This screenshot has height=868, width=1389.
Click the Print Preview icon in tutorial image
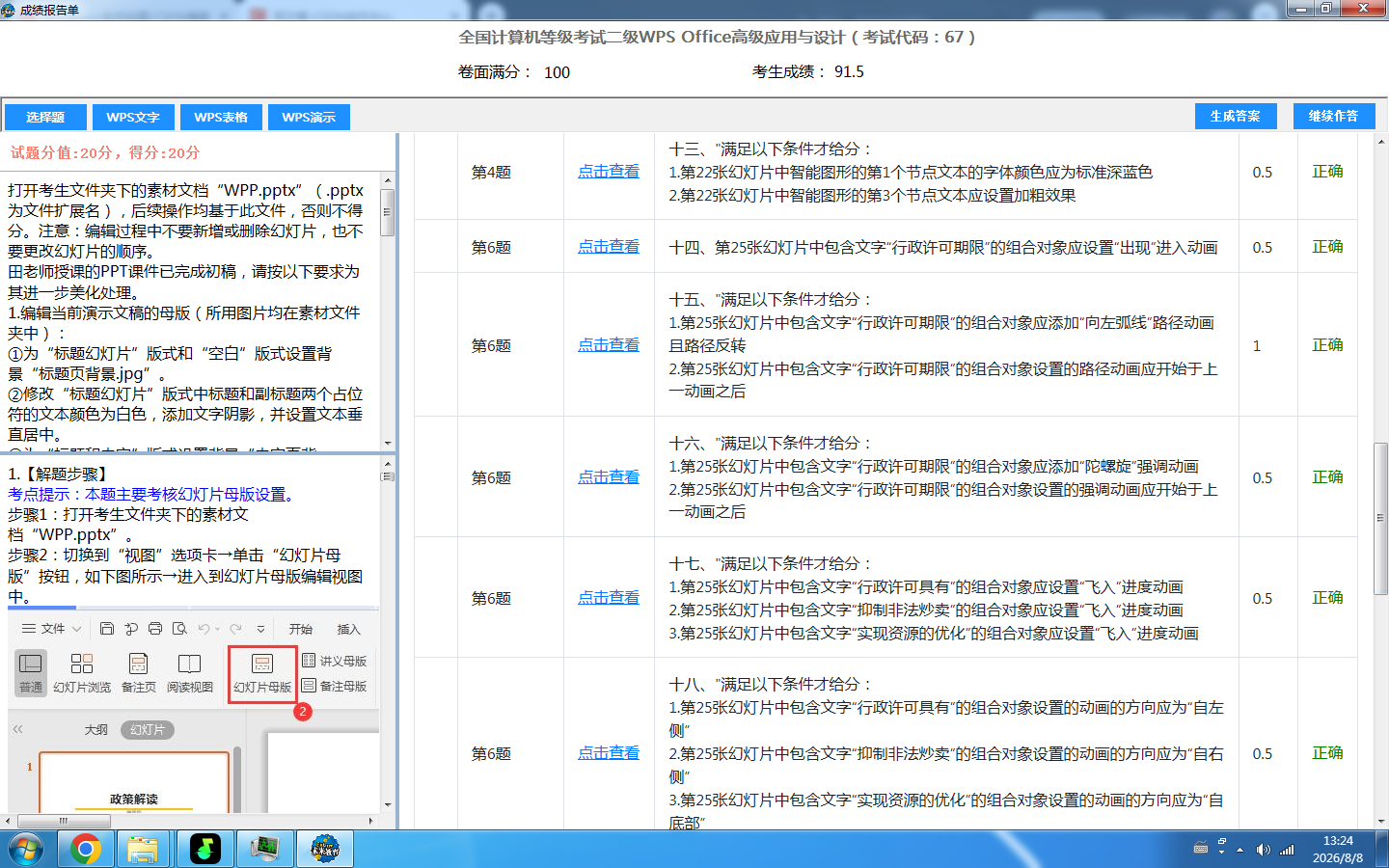point(179,629)
